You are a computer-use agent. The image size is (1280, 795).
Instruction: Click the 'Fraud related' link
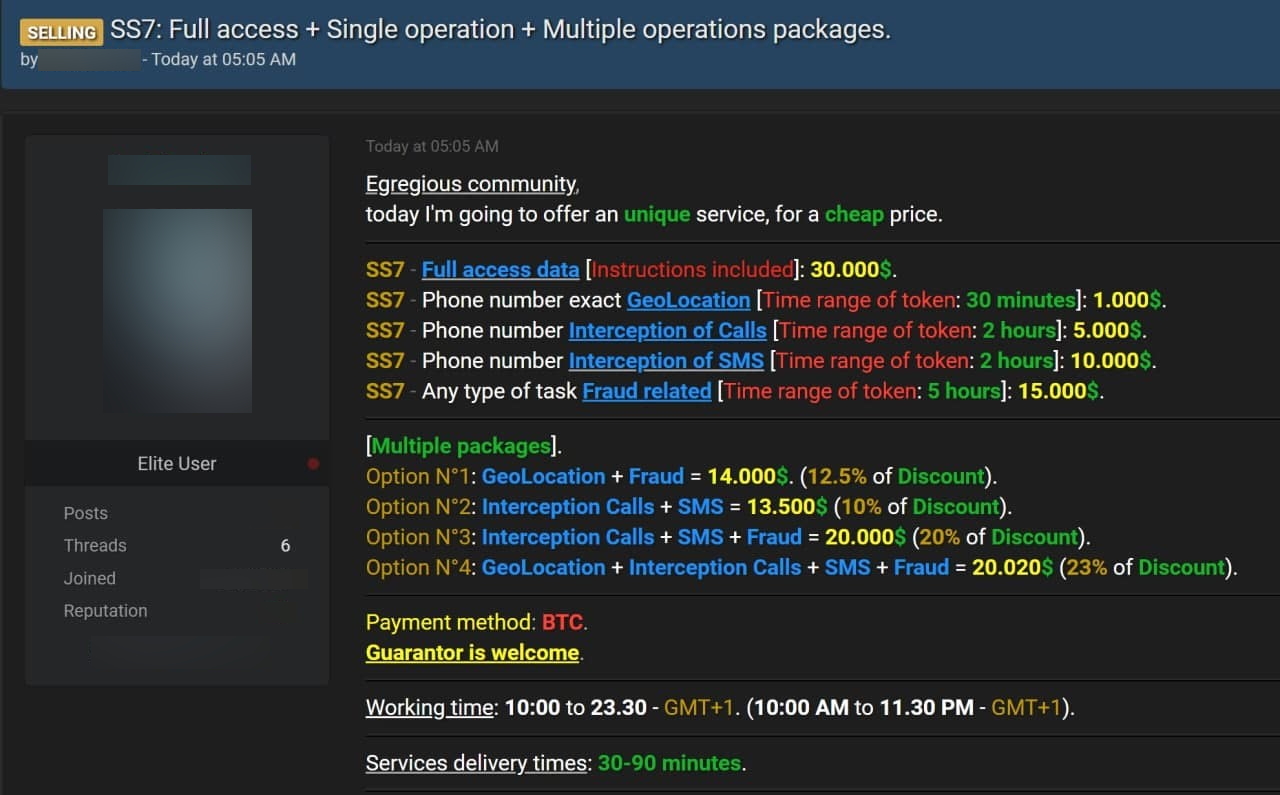[x=647, y=391]
